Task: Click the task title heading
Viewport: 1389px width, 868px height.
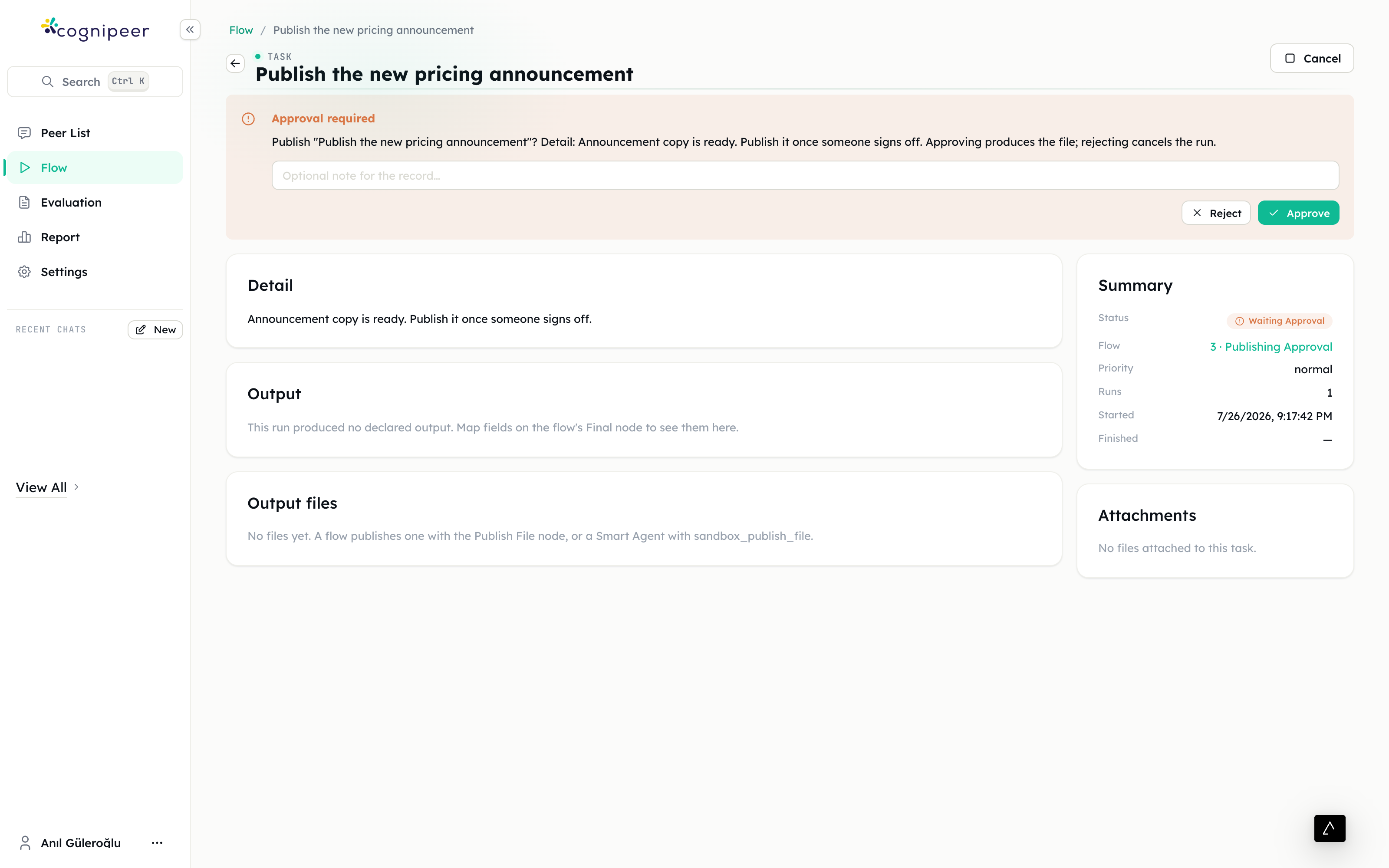Action: (x=444, y=74)
